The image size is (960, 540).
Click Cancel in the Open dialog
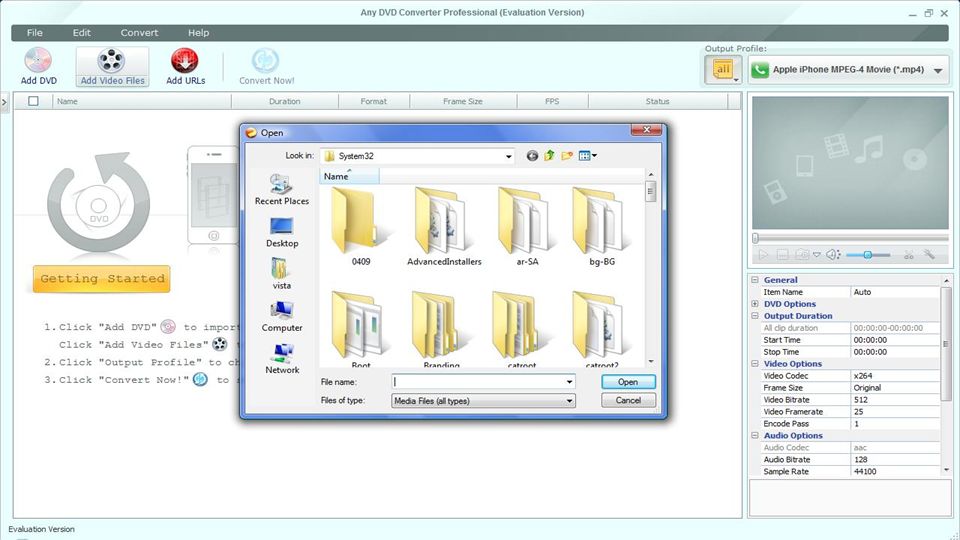628,400
